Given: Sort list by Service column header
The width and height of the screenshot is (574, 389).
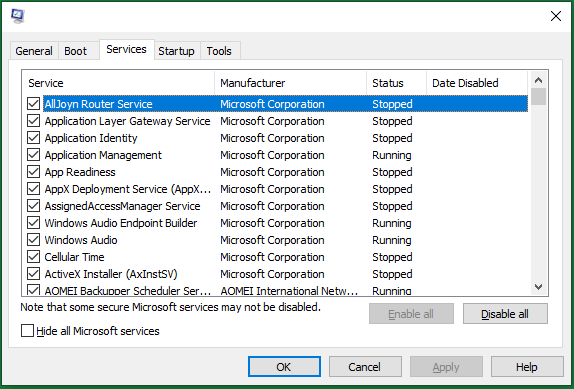Looking at the screenshot, I should click(x=119, y=83).
